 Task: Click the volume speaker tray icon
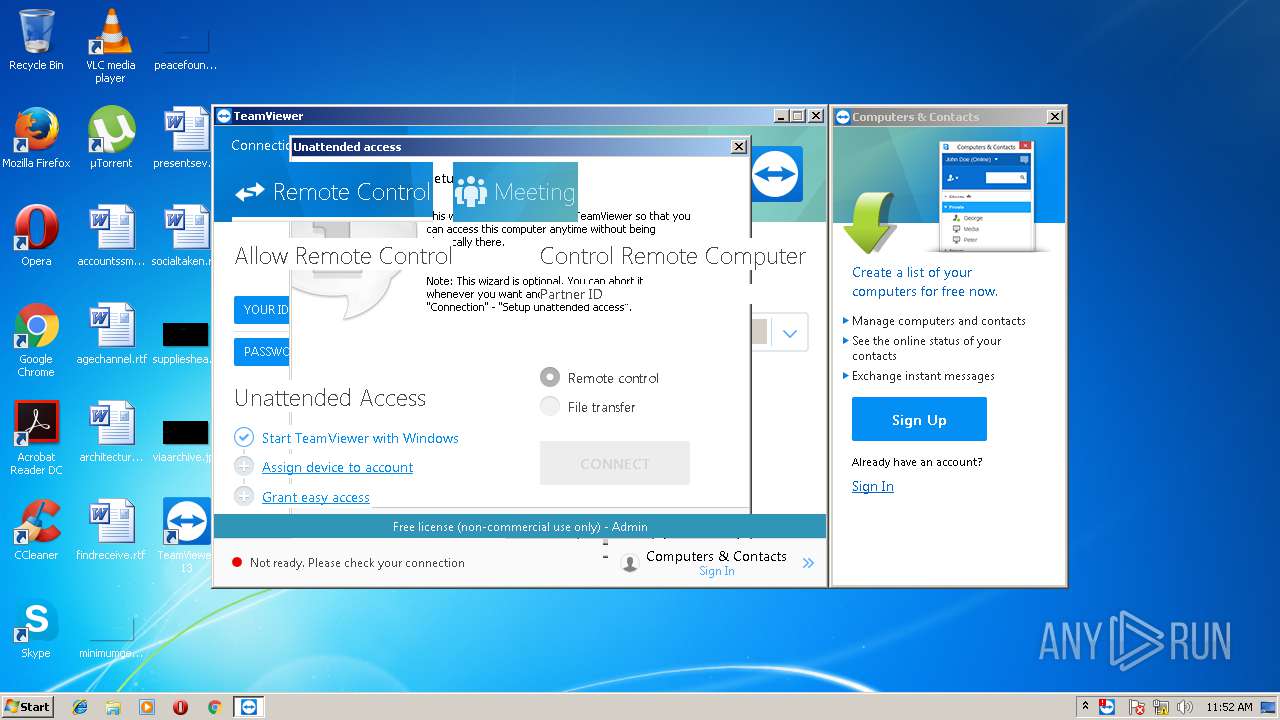tap(1183, 707)
